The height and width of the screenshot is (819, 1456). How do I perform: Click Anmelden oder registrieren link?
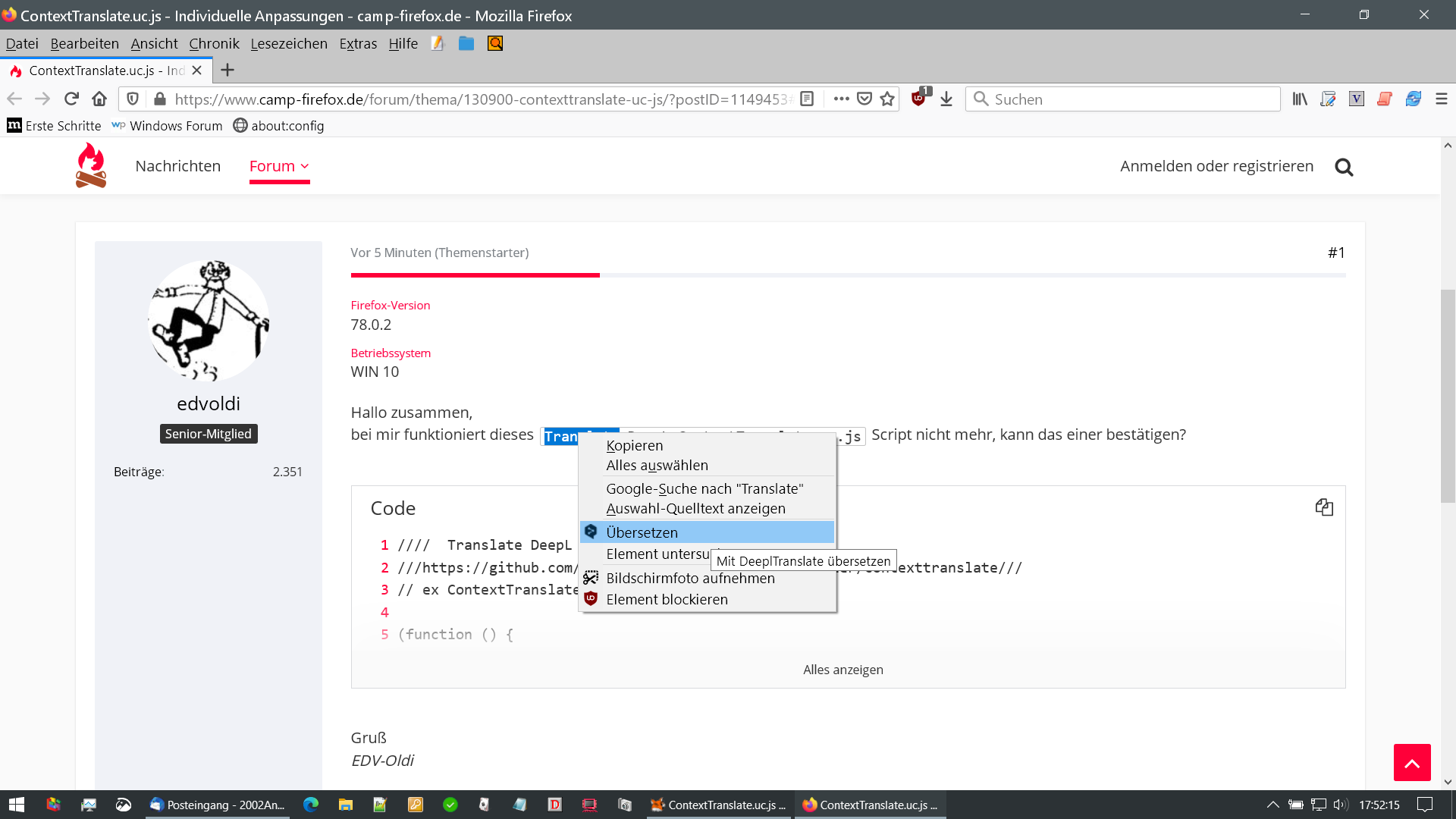pos(1216,166)
